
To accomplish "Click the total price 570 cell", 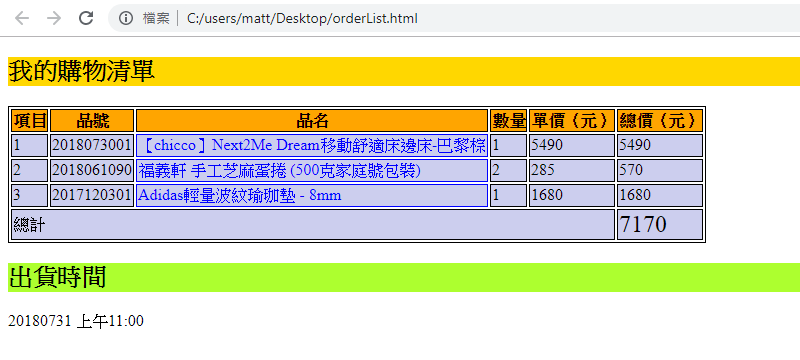I will coord(660,170).
